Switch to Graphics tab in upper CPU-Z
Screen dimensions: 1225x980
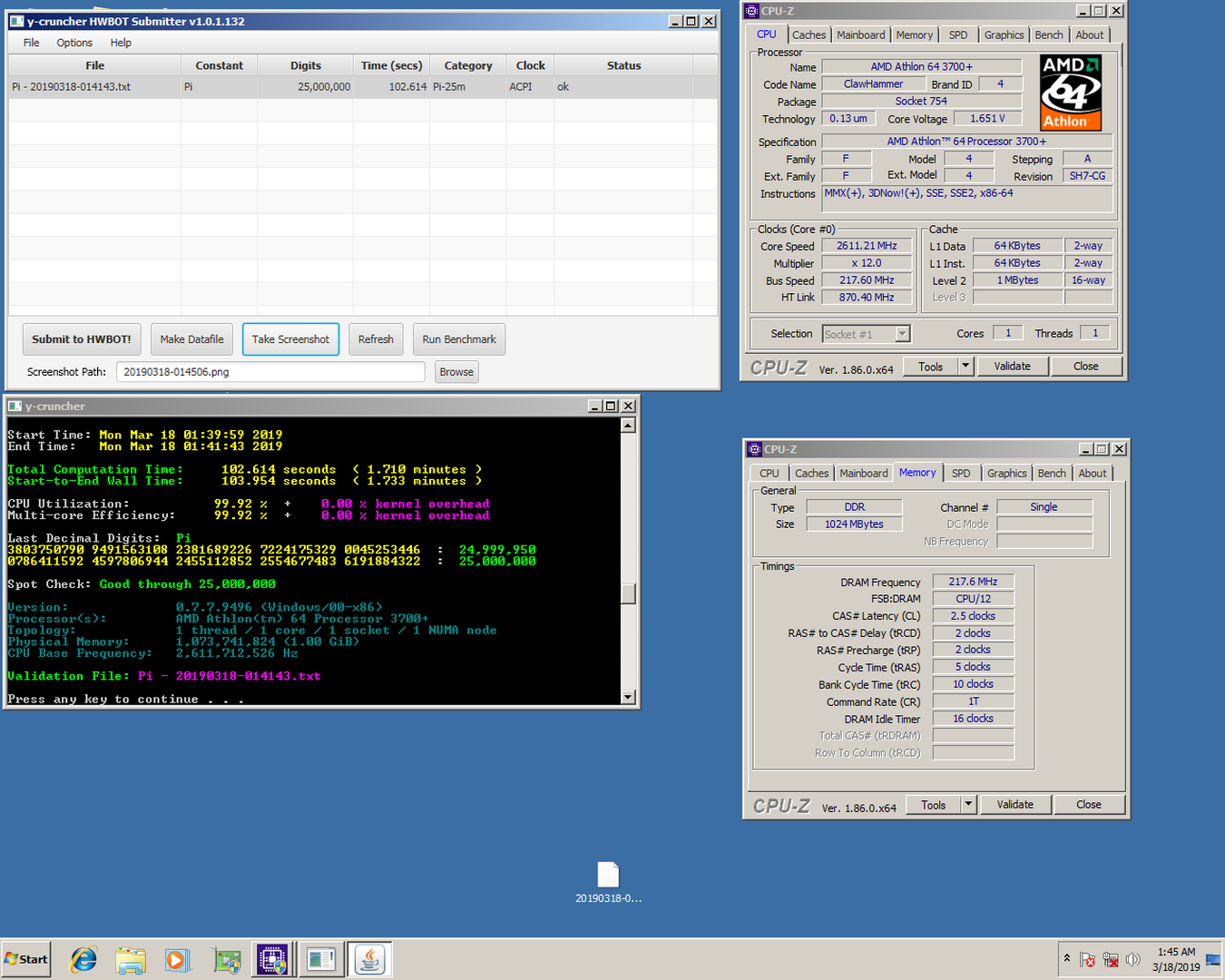click(1004, 35)
